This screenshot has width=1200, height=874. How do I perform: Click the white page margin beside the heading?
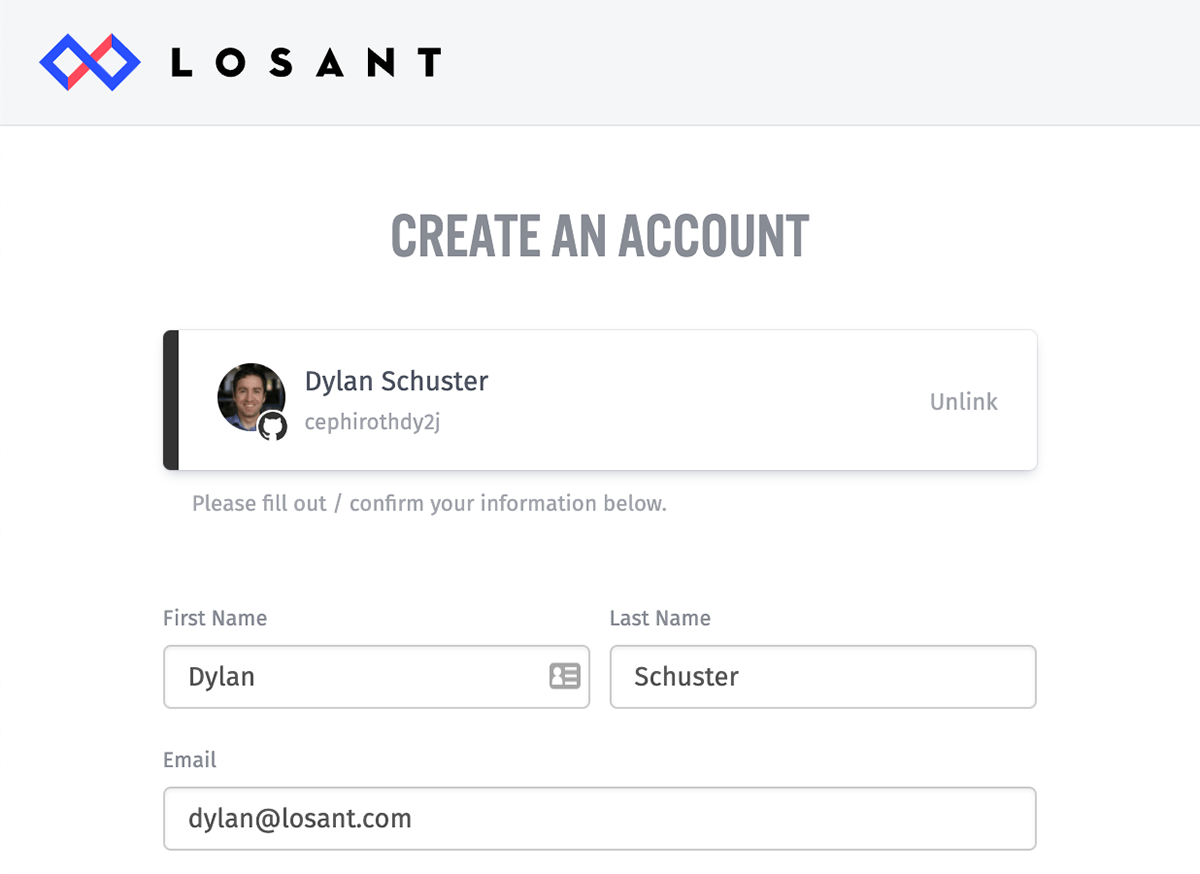[x=1000, y=236]
